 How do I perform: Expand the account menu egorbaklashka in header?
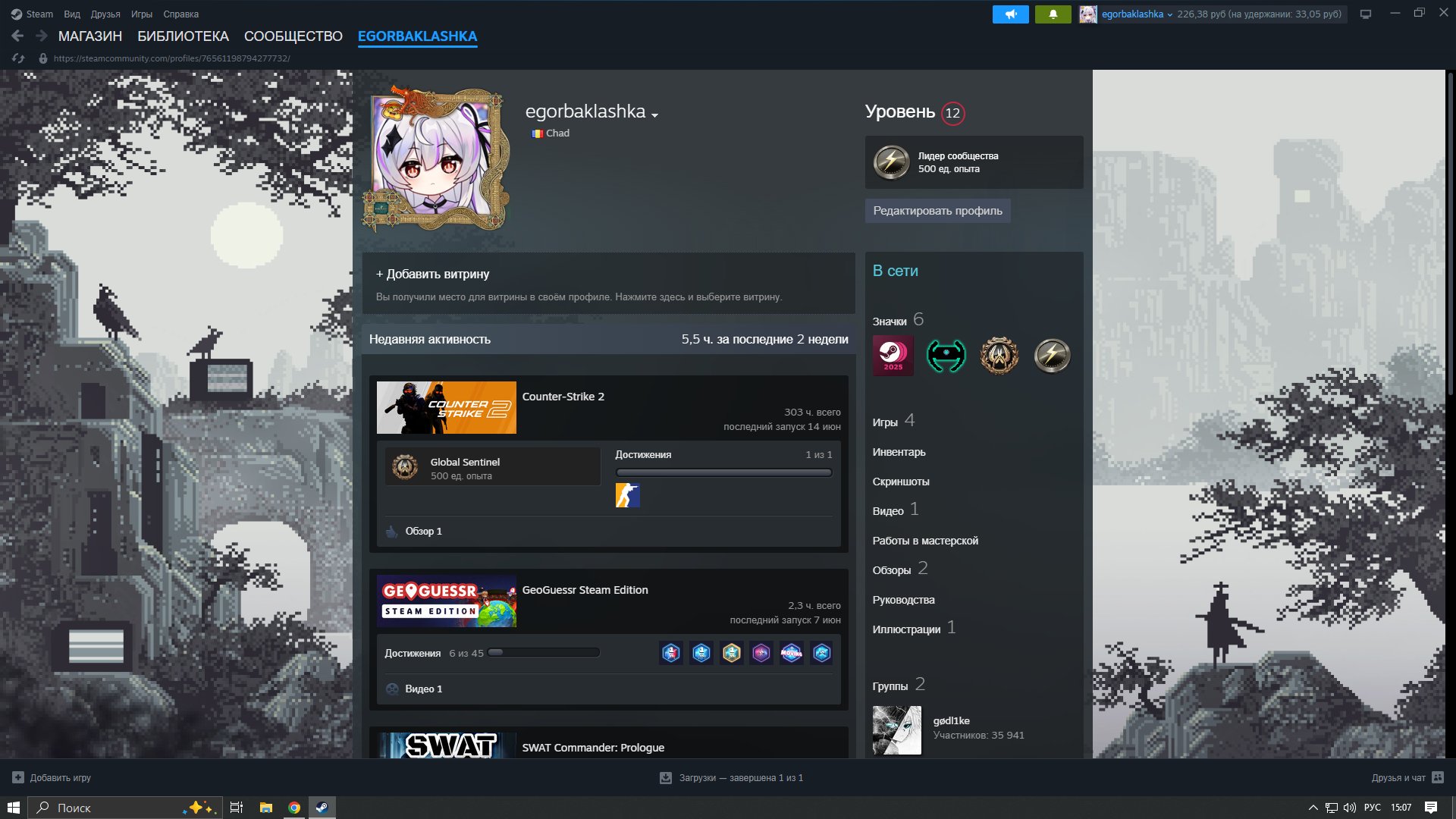pyautogui.click(x=1137, y=14)
